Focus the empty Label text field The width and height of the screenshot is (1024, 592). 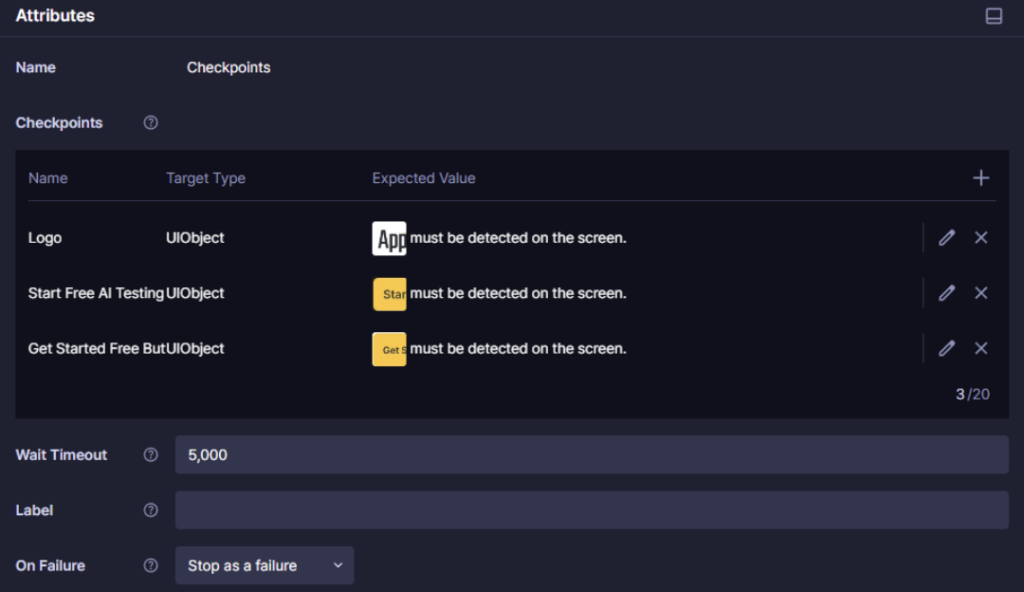click(x=591, y=510)
